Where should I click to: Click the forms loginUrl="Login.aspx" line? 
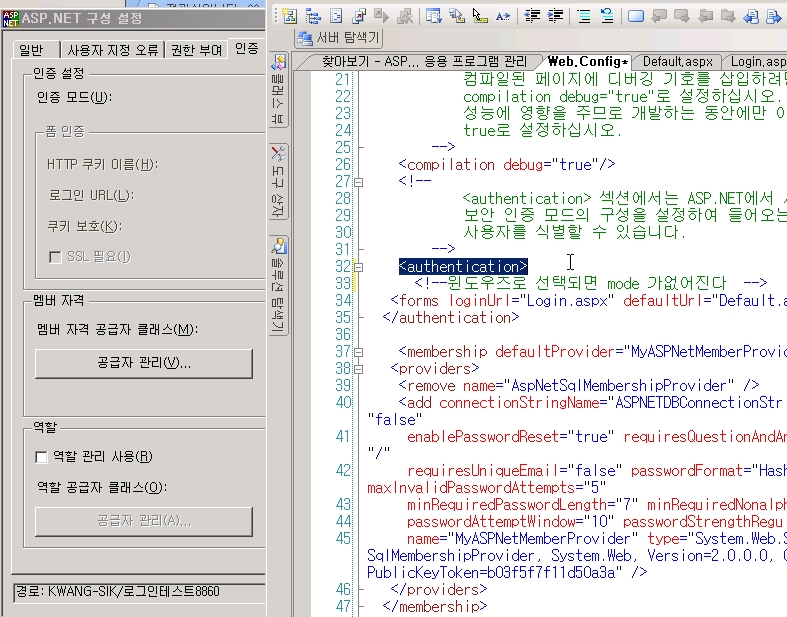(x=588, y=301)
